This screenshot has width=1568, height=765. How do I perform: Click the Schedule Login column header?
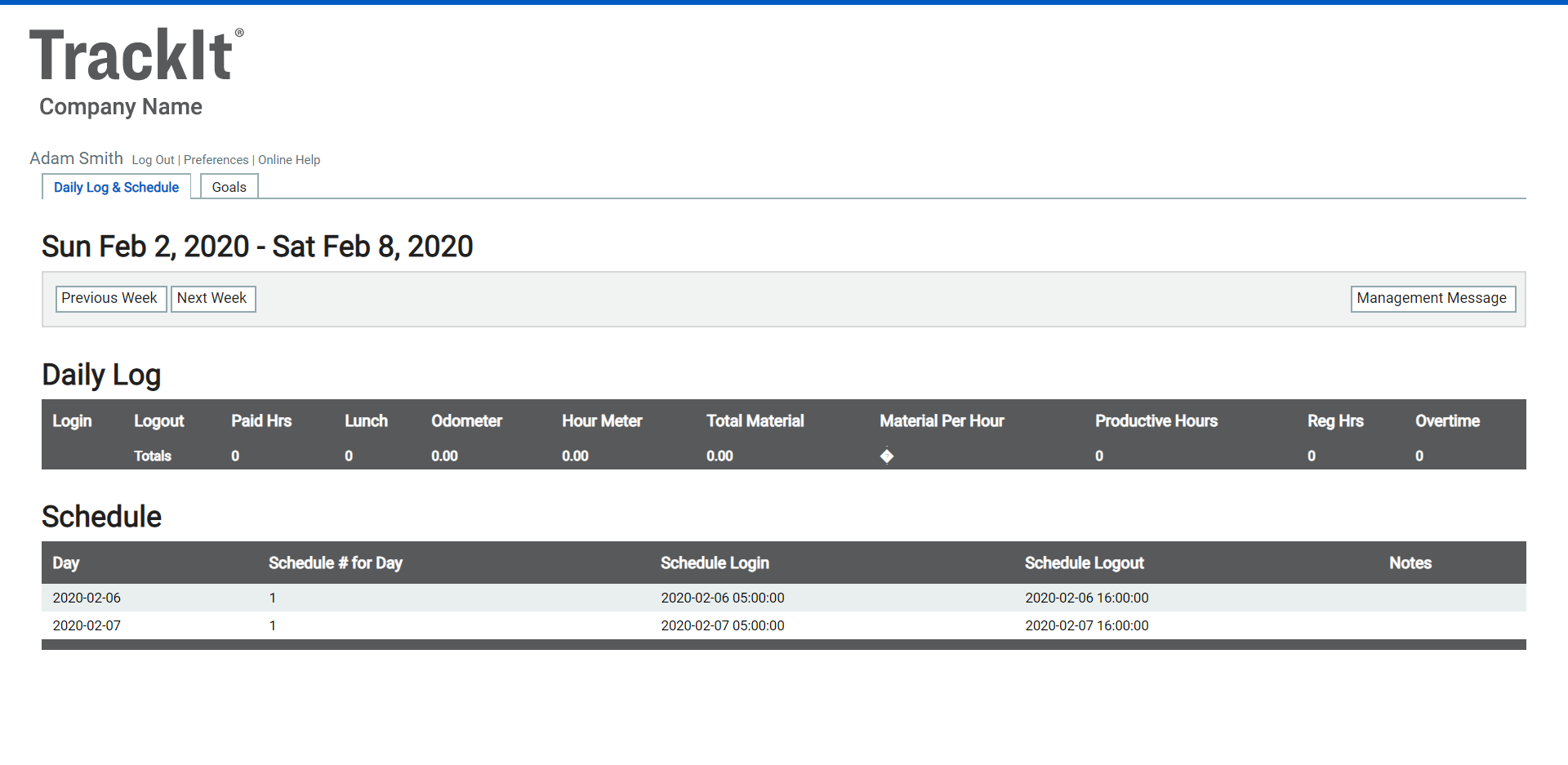point(715,563)
